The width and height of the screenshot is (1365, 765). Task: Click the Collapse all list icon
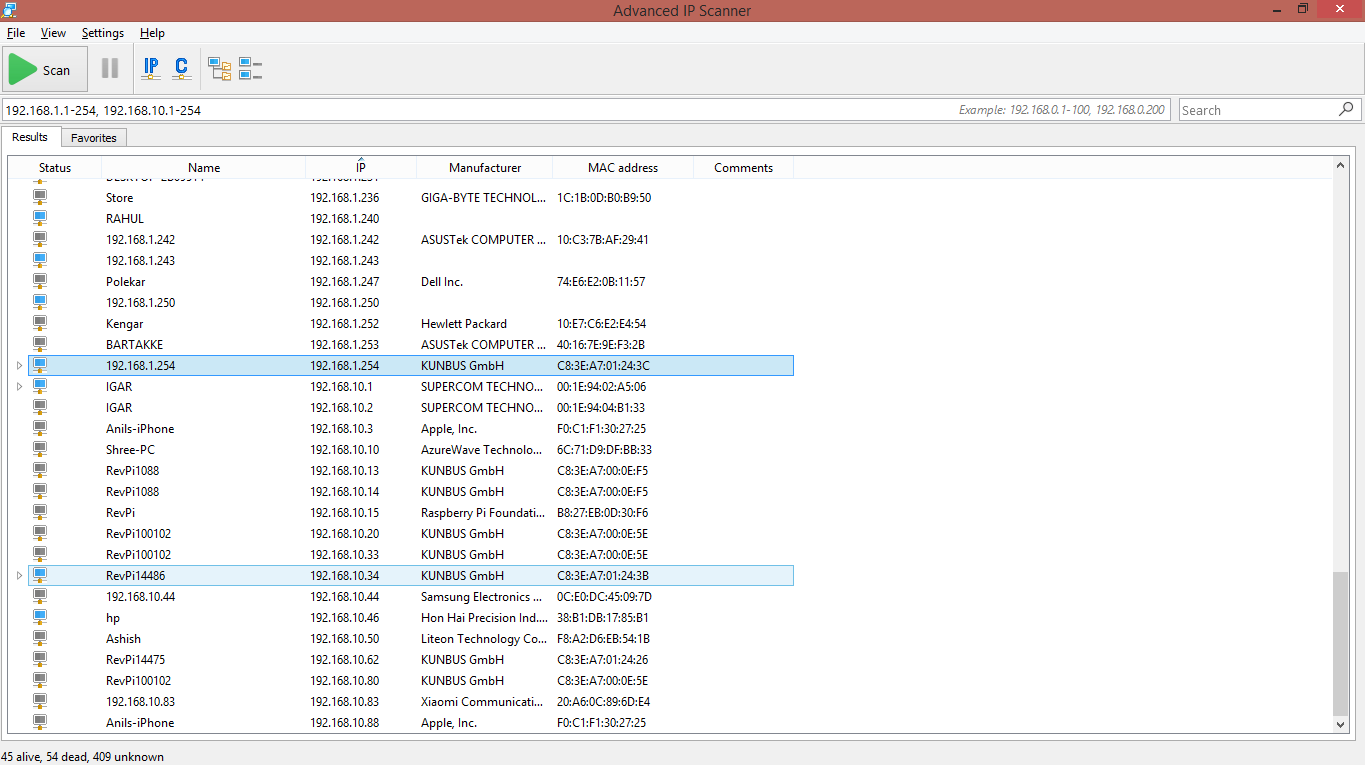[x=250, y=69]
